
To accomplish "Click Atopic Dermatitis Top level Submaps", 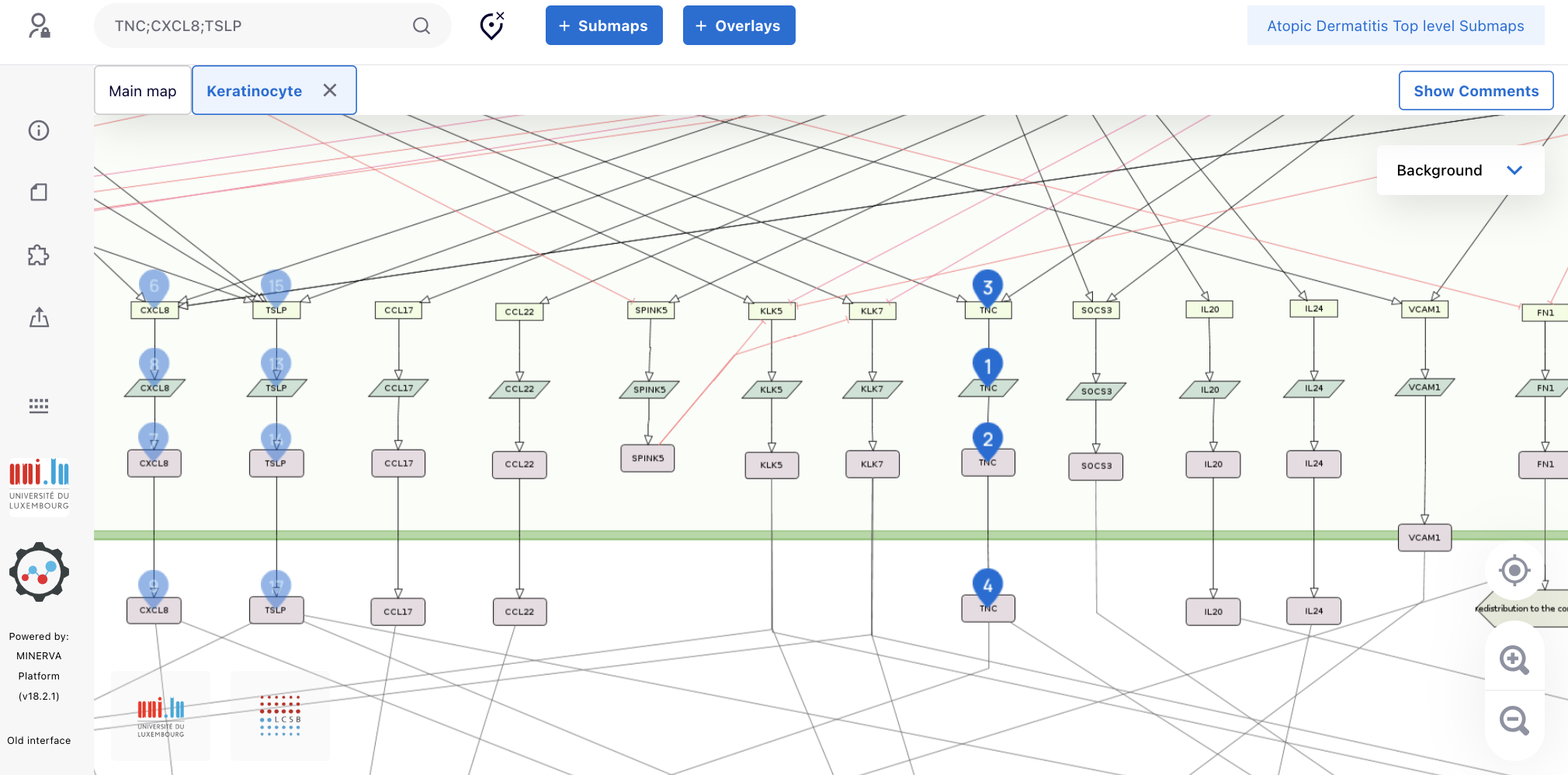I will (x=1395, y=26).
